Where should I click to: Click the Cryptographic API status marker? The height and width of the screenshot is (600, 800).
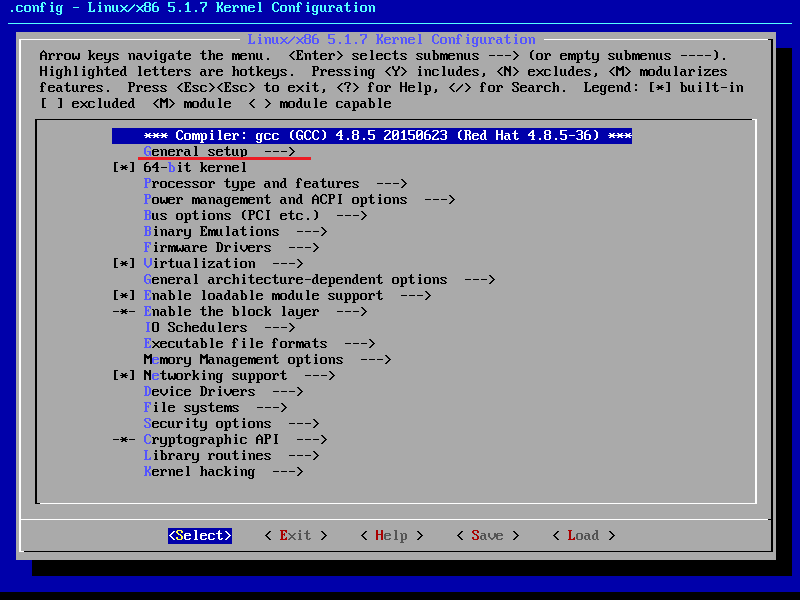coord(124,440)
